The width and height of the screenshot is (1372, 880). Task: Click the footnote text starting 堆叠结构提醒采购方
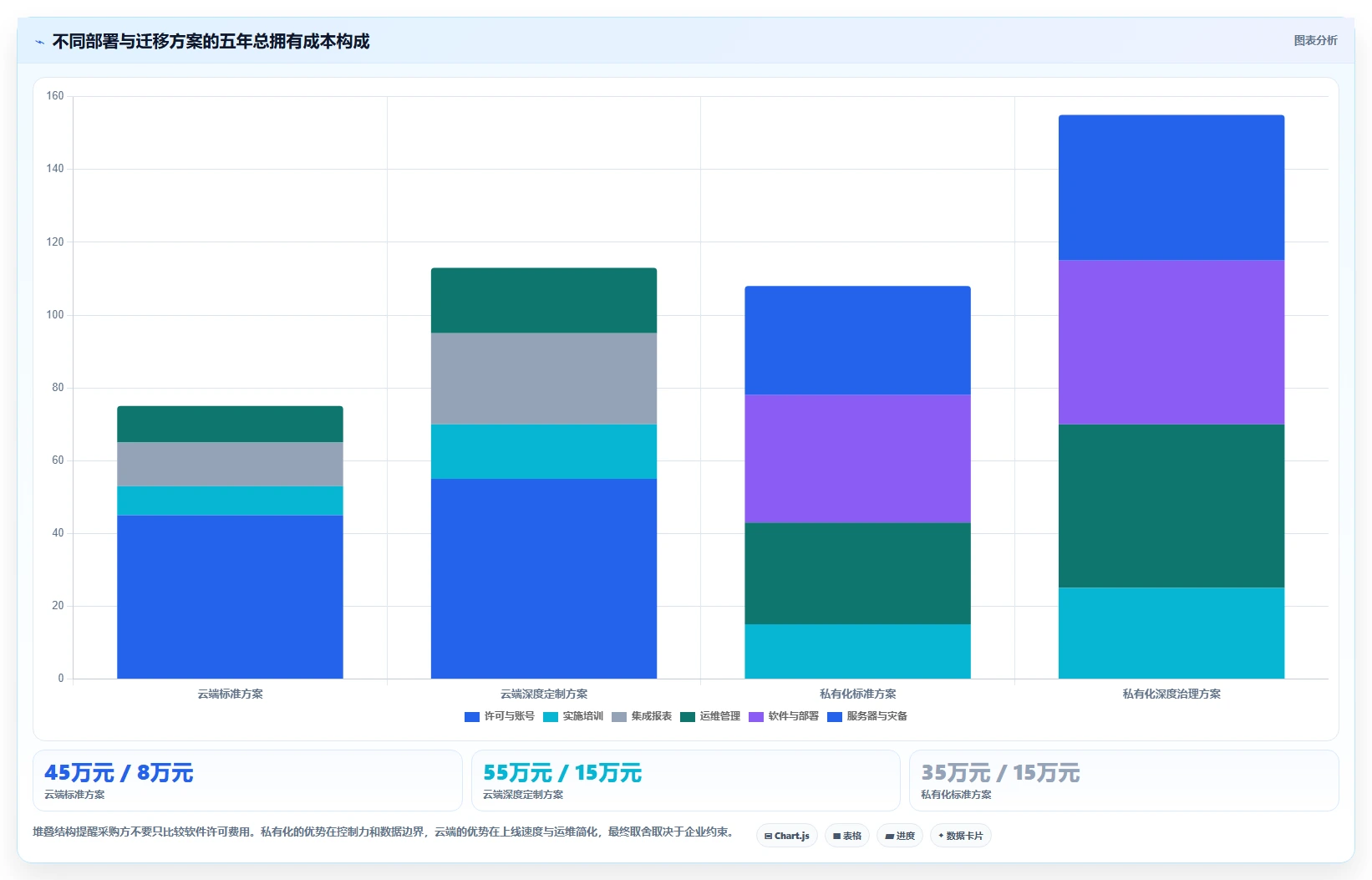click(385, 832)
